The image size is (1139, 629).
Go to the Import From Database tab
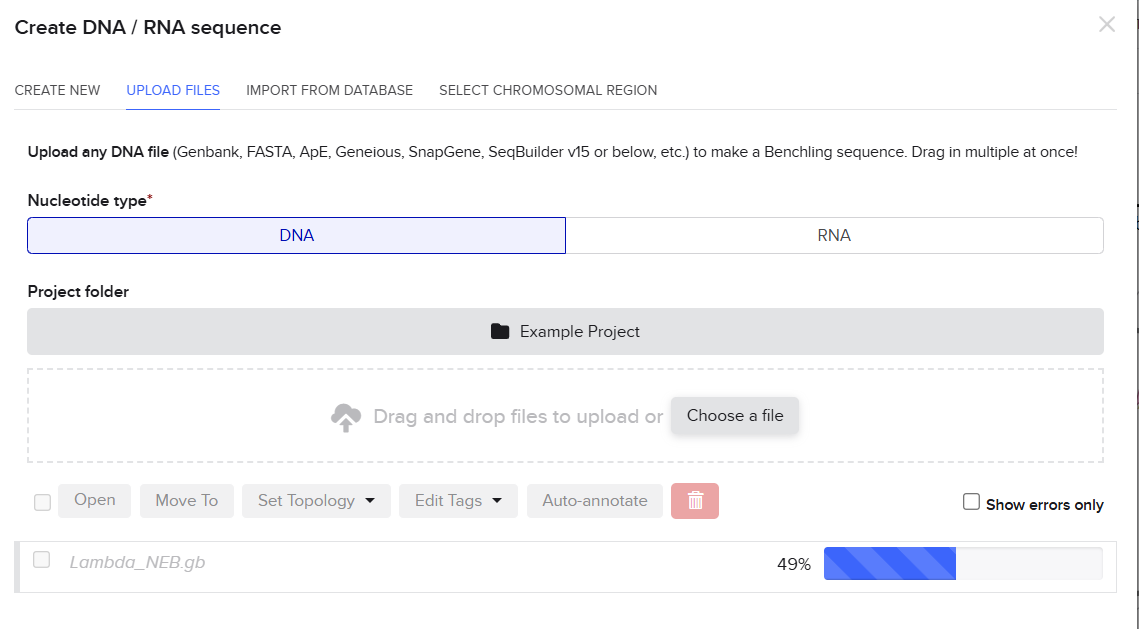329,90
